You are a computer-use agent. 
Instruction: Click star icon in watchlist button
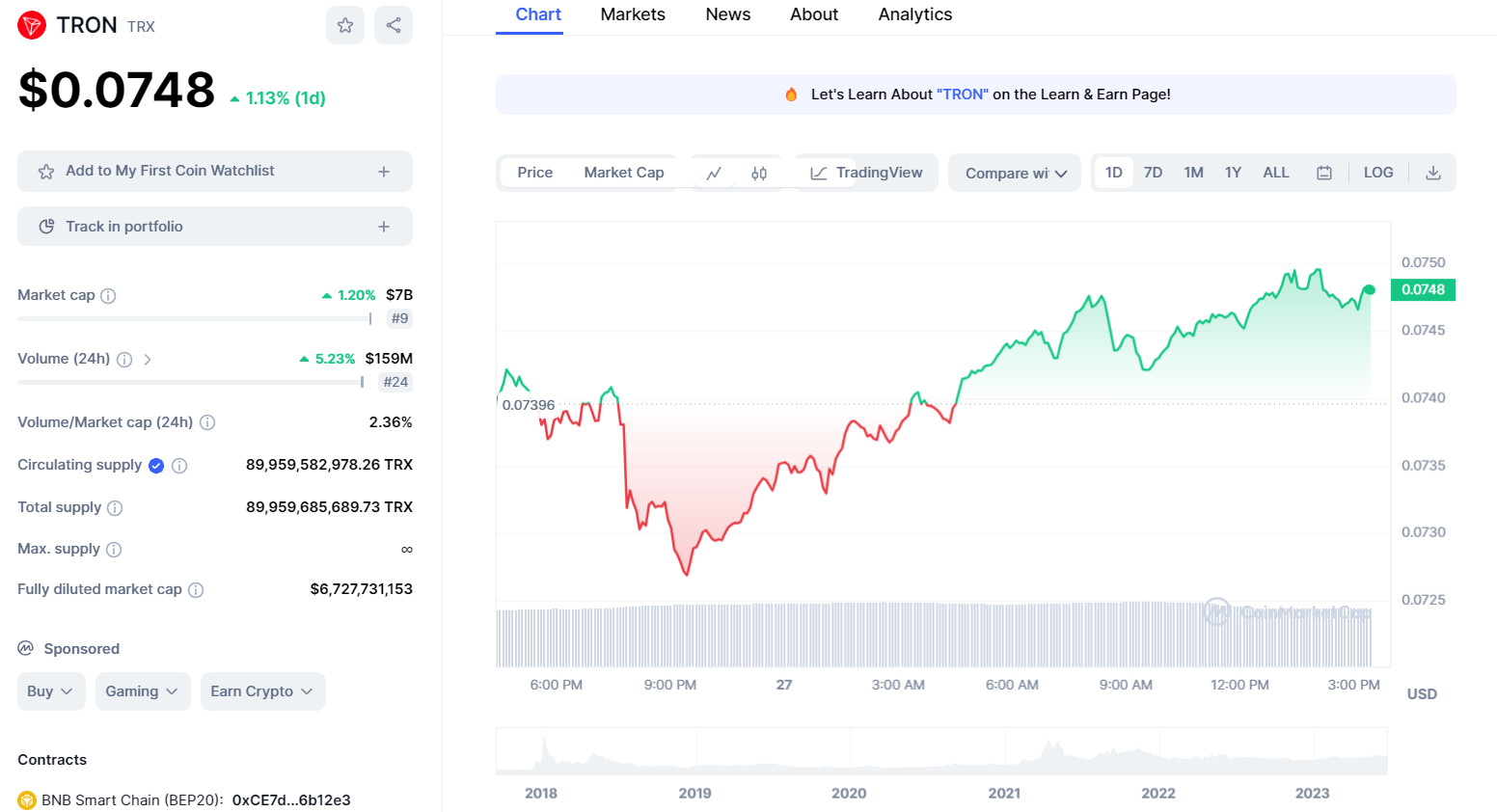click(x=46, y=172)
